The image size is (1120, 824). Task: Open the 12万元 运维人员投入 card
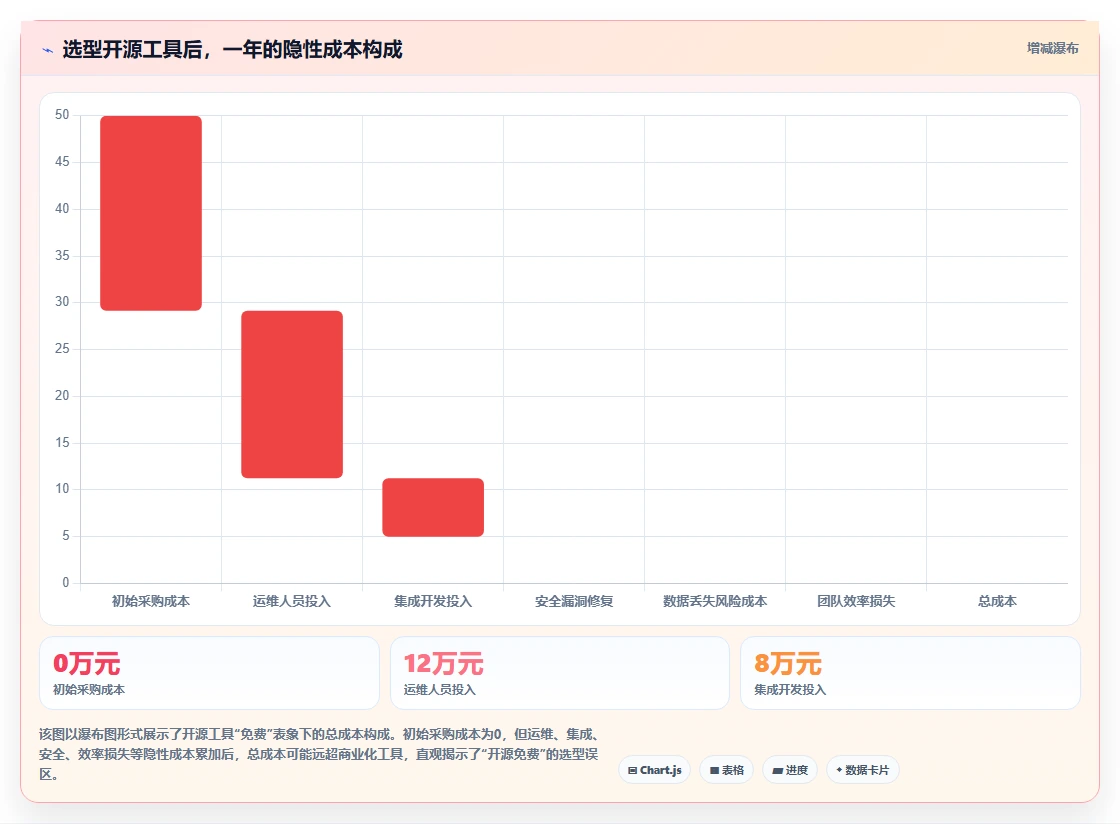point(559,673)
